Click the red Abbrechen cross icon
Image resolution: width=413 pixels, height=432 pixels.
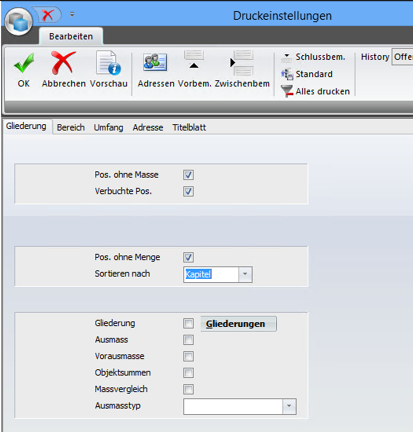[63, 63]
